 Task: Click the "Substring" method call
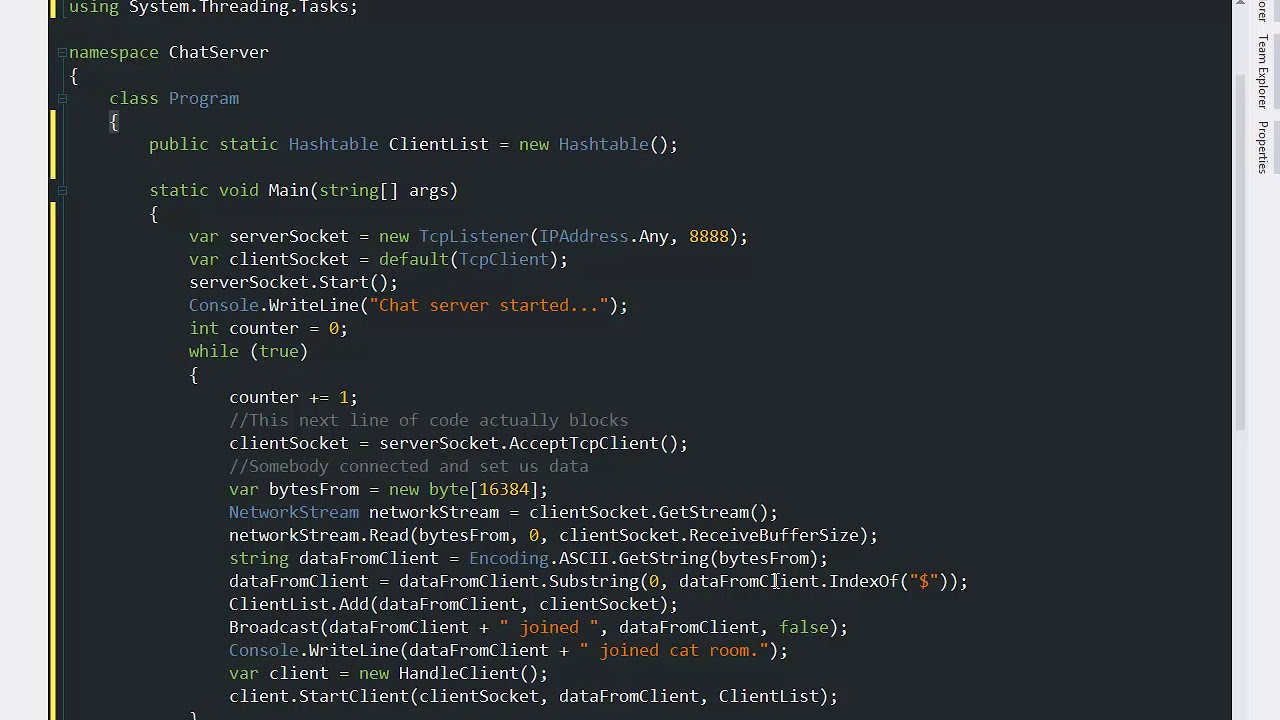(593, 581)
